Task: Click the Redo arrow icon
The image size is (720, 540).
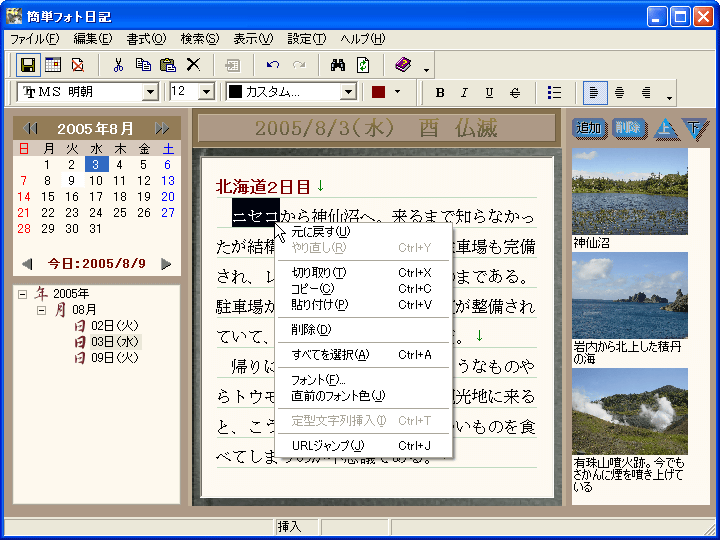Action: (298, 65)
